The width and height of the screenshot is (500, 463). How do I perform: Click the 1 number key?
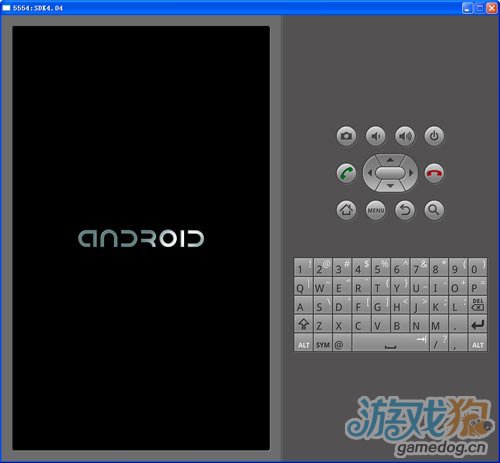point(303,267)
